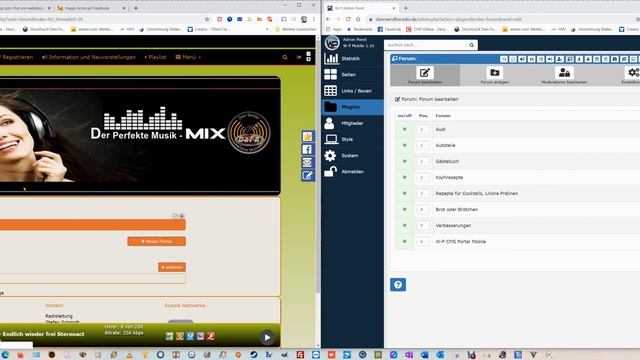Image resolution: width=640 pixels, height=360 pixels.
Task: Toggle on/off for Verbesserungen forum
Action: pos(404,225)
